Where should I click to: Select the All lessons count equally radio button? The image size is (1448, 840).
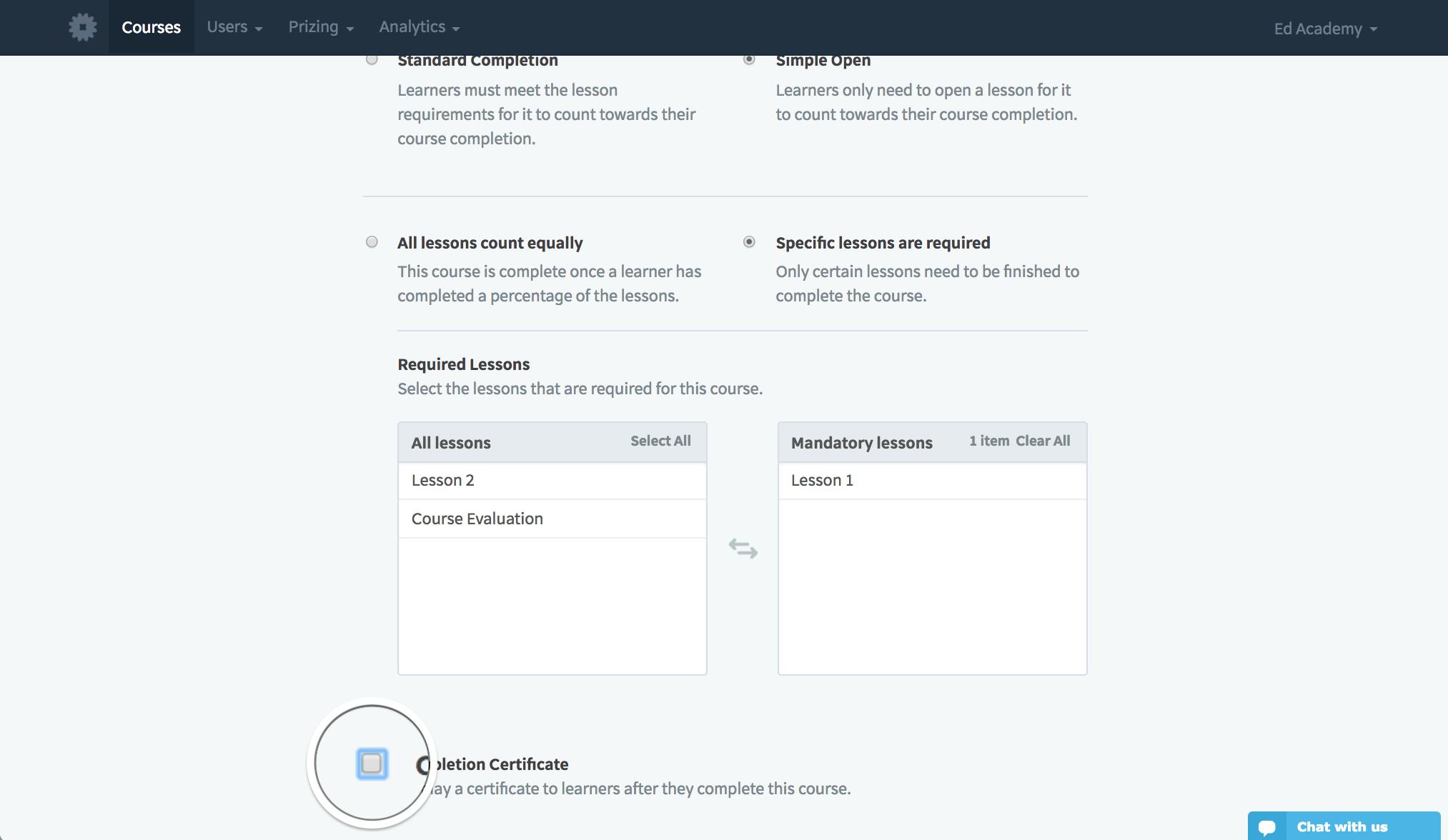pyautogui.click(x=371, y=242)
